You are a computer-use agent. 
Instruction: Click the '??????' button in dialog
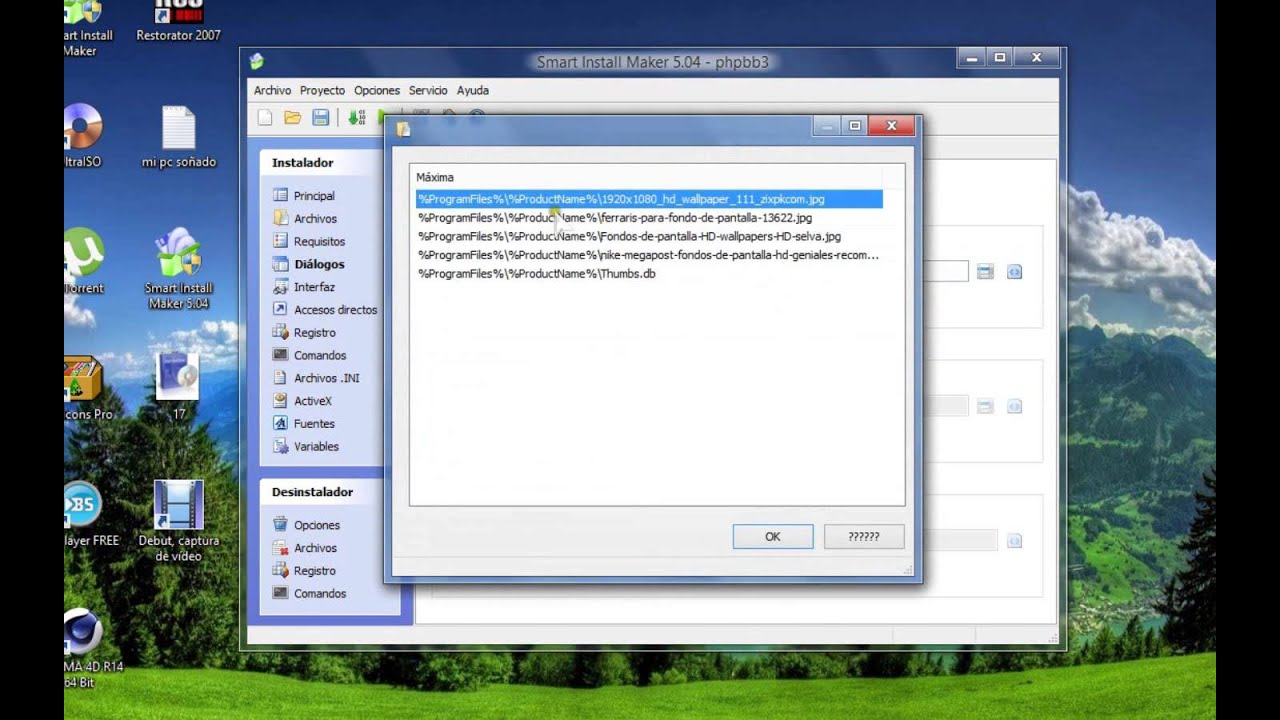coord(864,537)
